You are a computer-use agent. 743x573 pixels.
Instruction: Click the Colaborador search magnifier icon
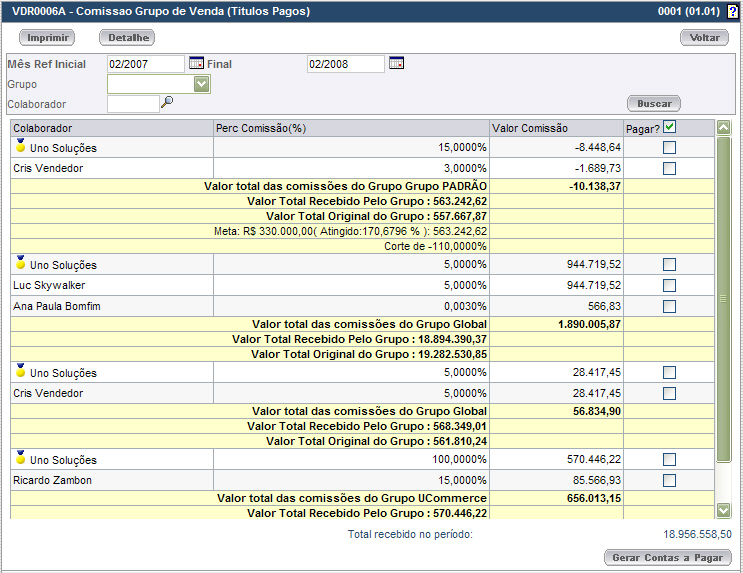(168, 102)
